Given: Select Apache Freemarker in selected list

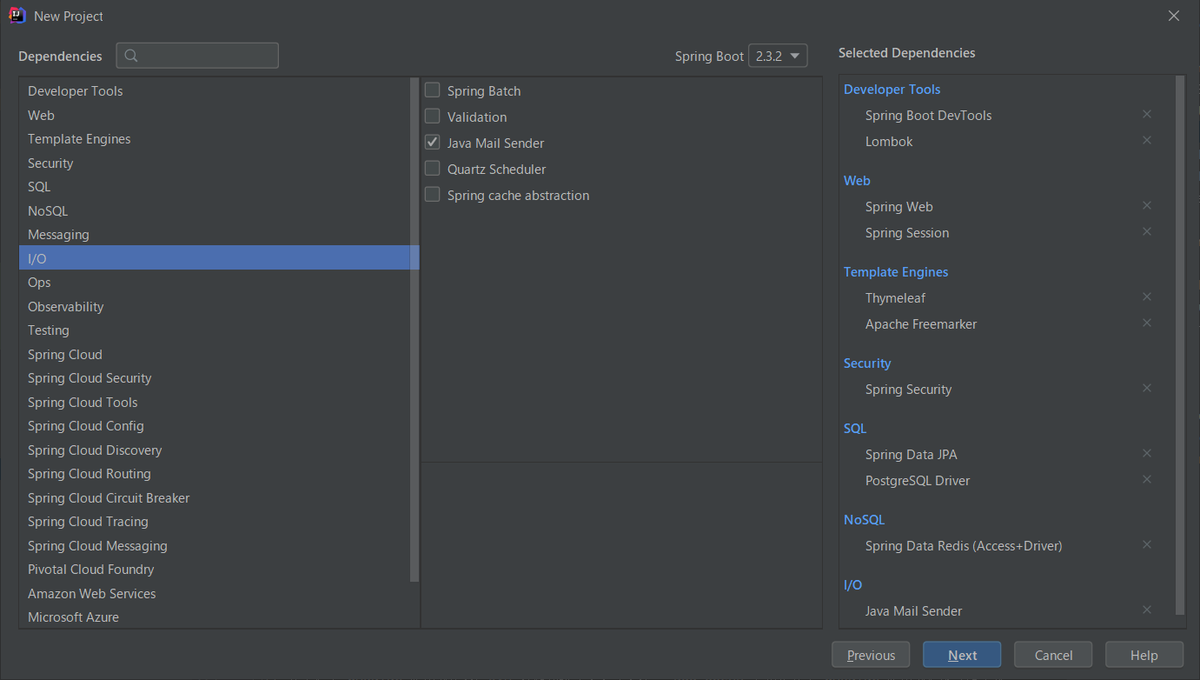Looking at the screenshot, I should (x=921, y=324).
